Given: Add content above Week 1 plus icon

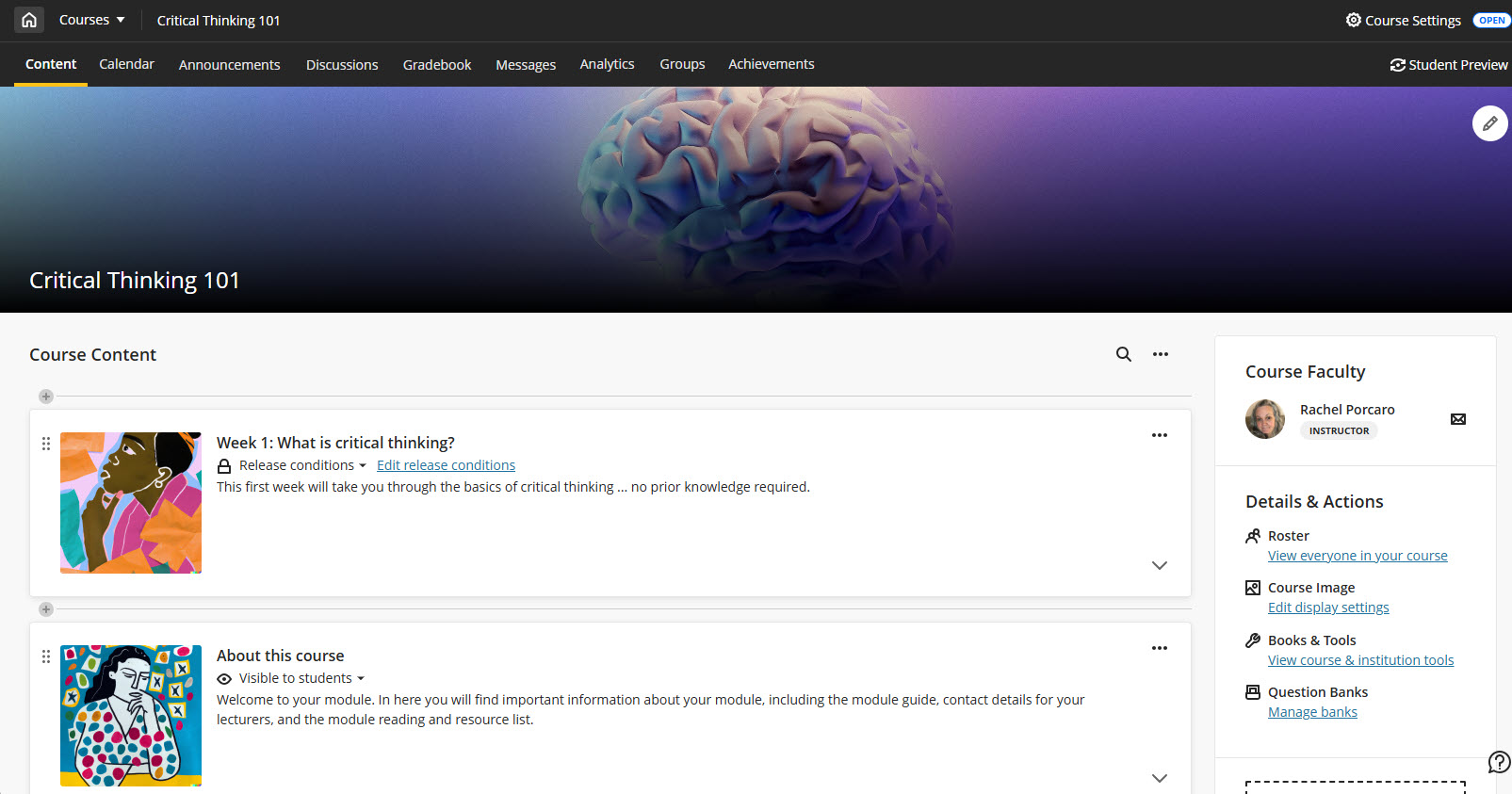Looking at the screenshot, I should point(46,397).
